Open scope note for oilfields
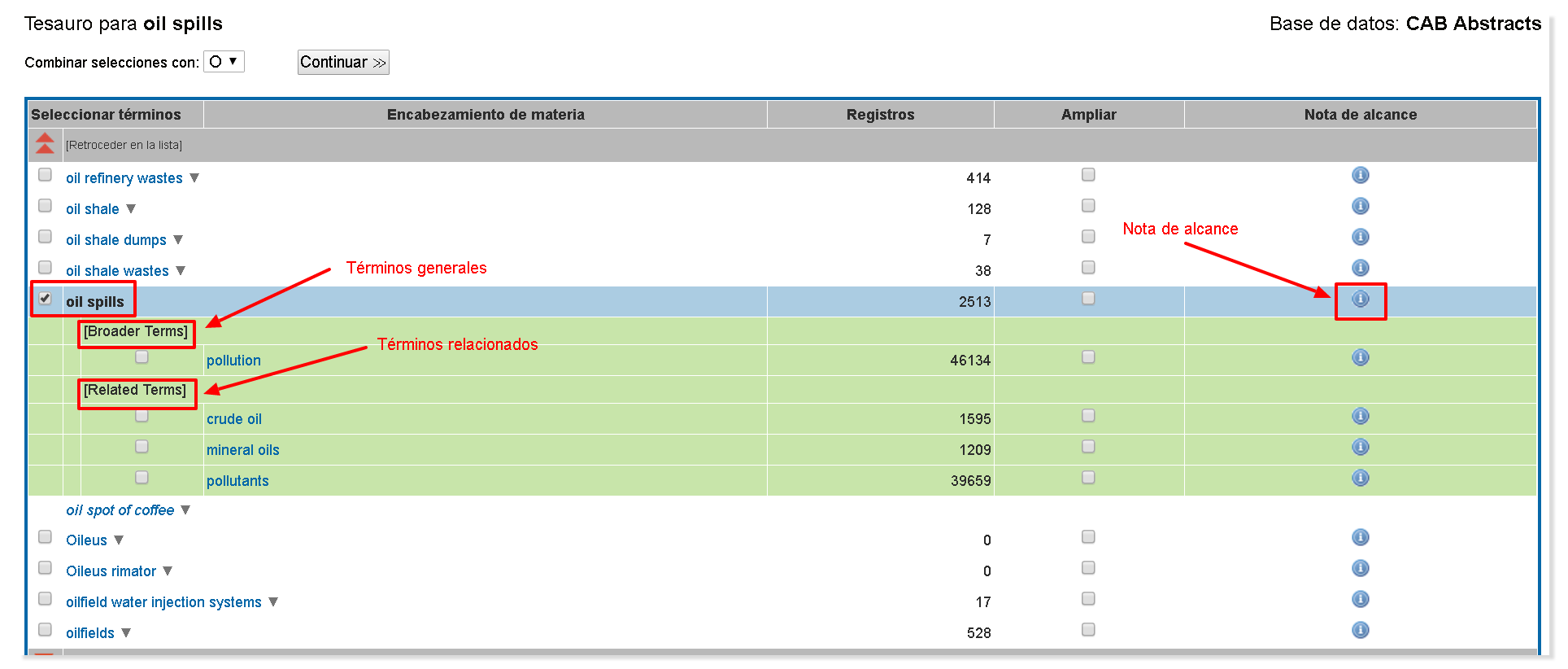The width and height of the screenshot is (1568, 669). click(1360, 630)
